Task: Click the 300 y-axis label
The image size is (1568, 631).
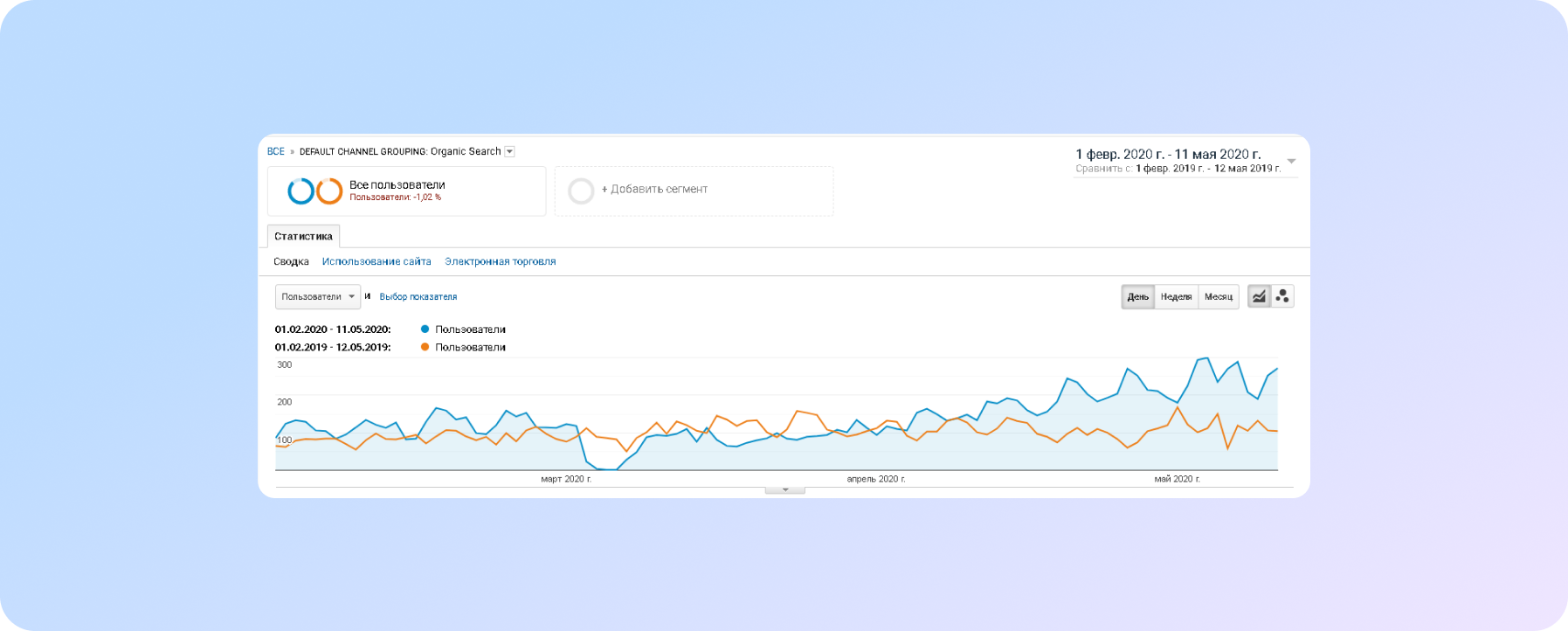Action: (x=285, y=364)
